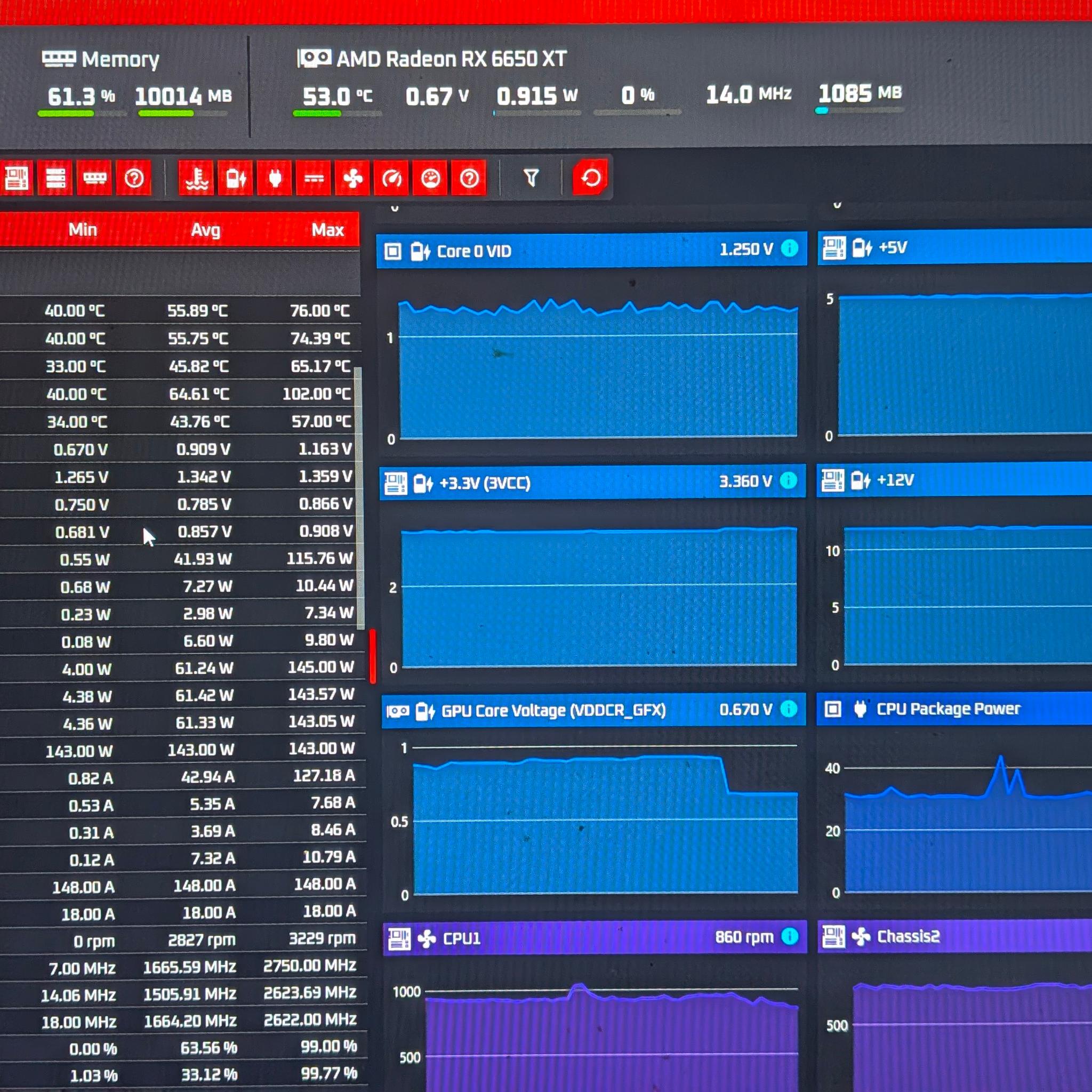Click the Memory module icon in the summary bar
The image size is (1092, 1092).
coord(59,58)
